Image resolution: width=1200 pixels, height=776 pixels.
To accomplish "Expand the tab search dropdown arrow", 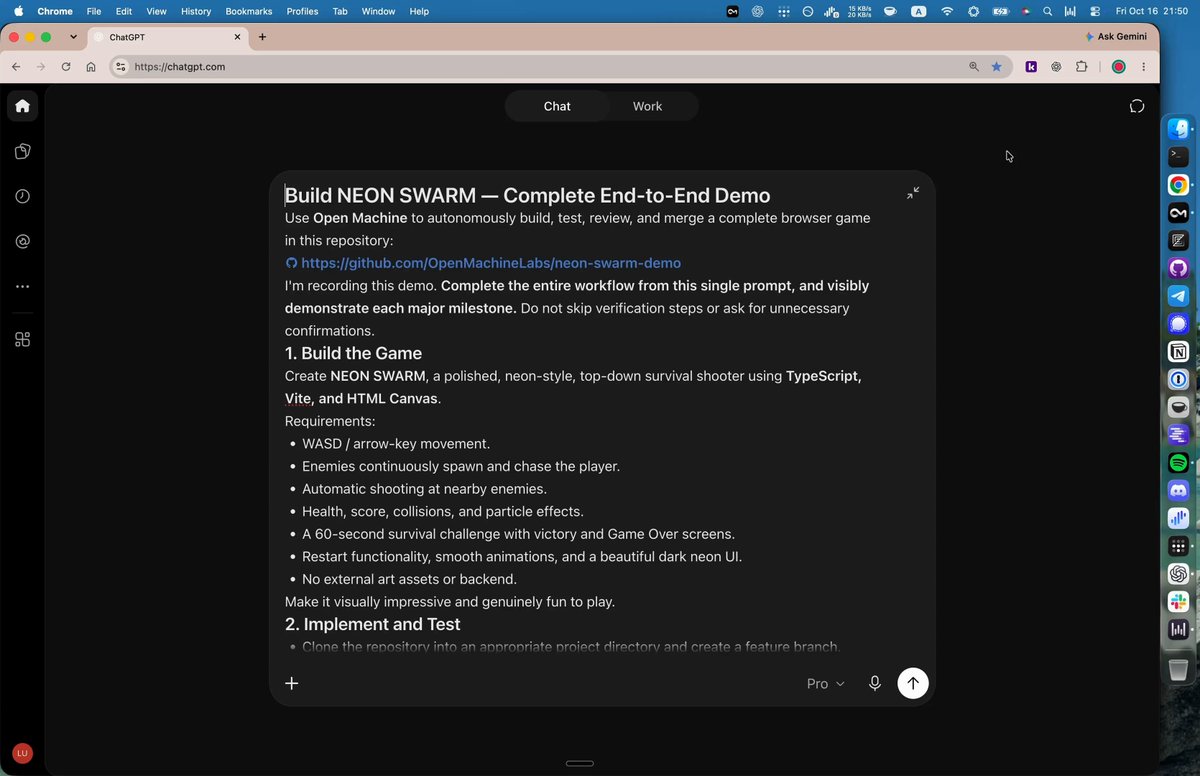I will point(73,37).
